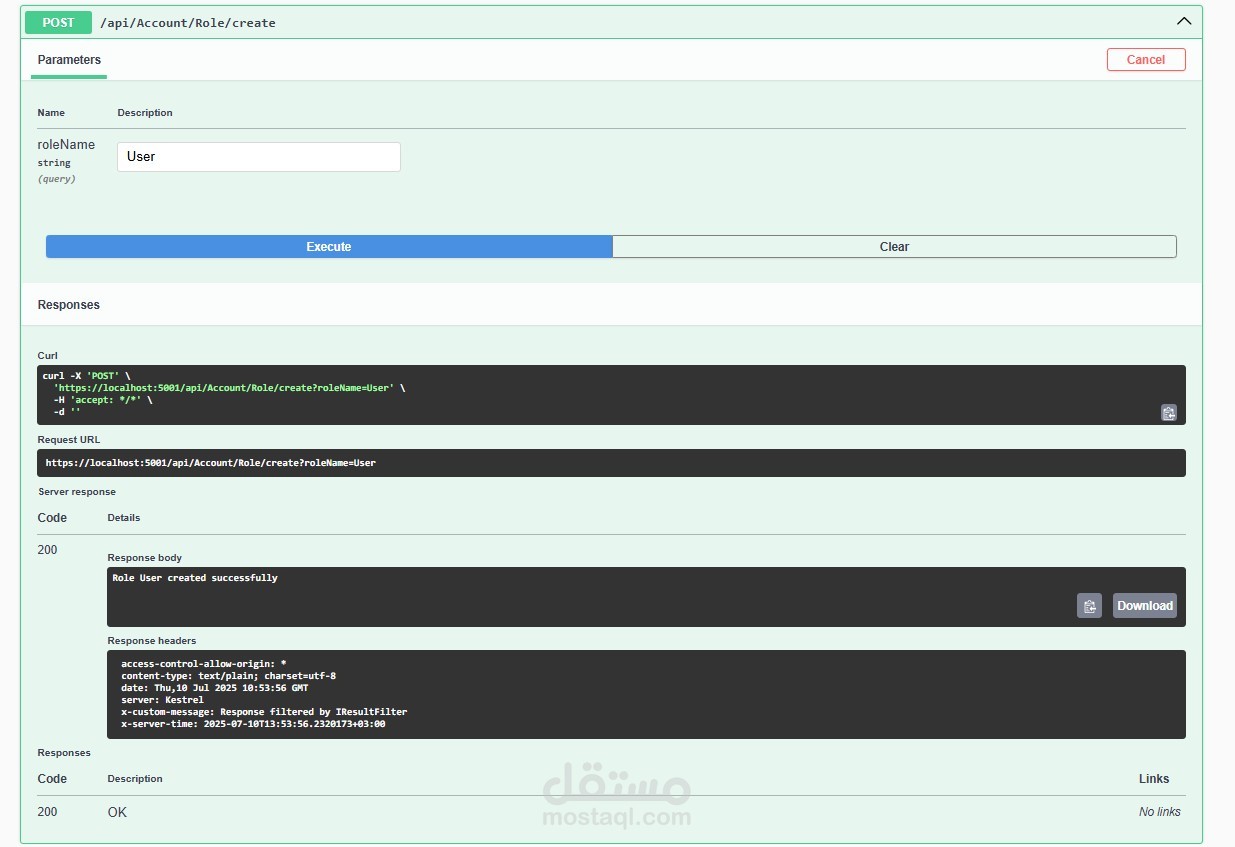Click the roleName parameter label
Image resolution: width=1235 pixels, height=847 pixels.
point(66,145)
